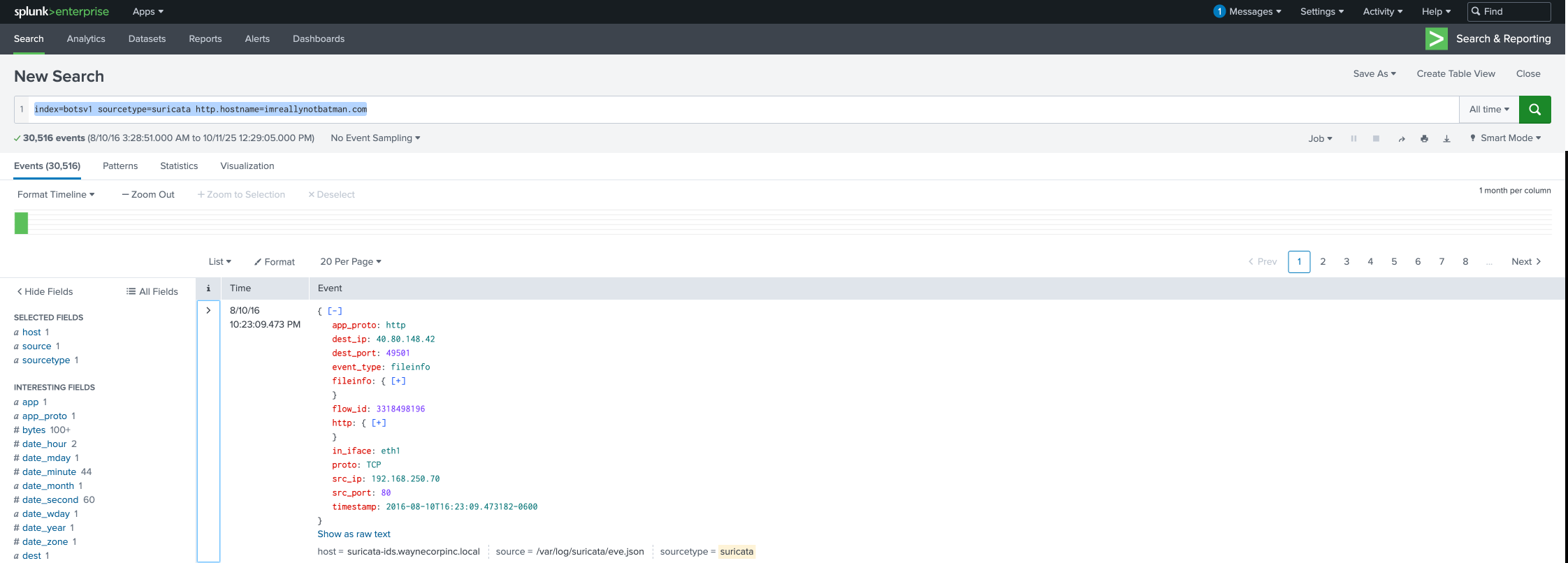Image resolution: width=1568 pixels, height=563 pixels.
Task: Click the Messages notification badge
Action: 1219,12
